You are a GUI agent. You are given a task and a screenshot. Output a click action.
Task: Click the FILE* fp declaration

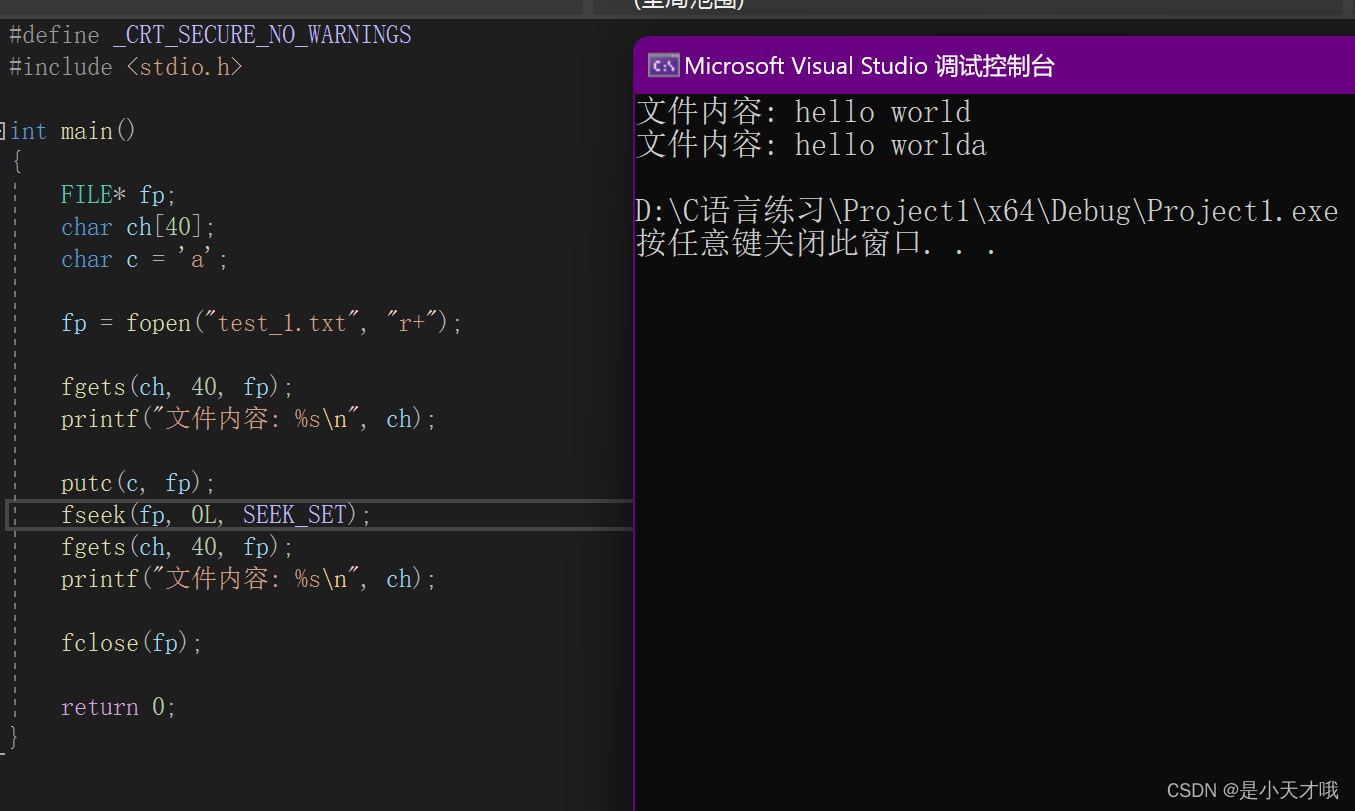(x=118, y=195)
